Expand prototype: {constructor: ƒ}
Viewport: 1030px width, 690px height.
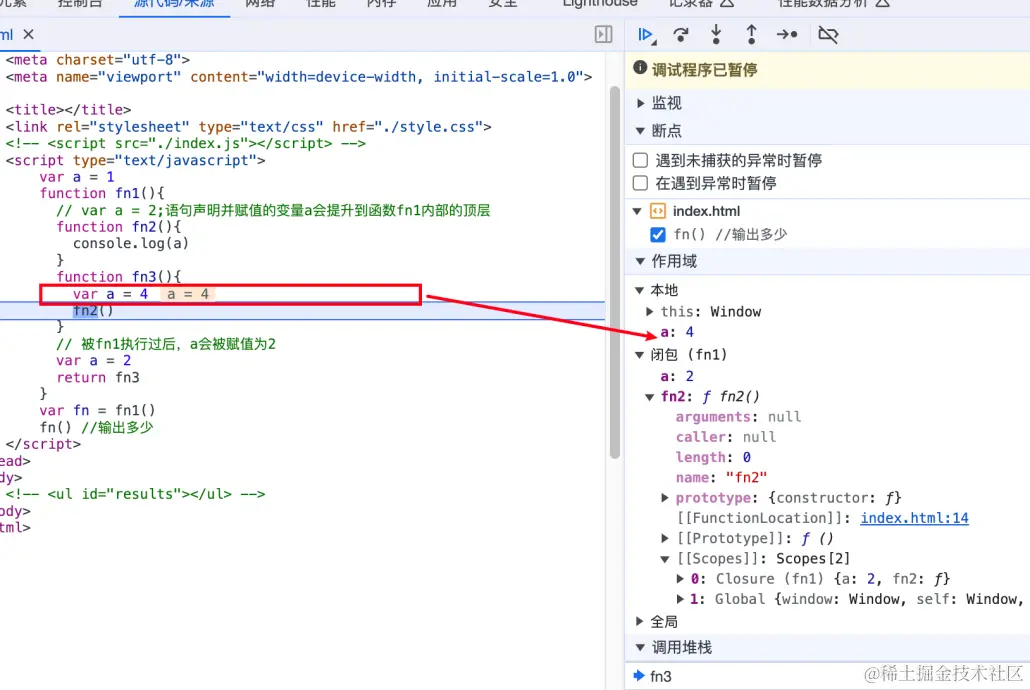(665, 497)
